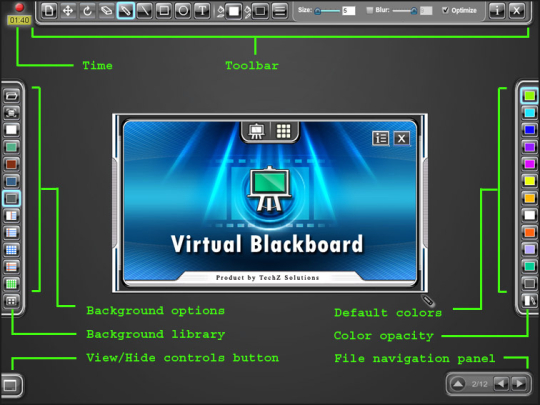This screenshot has height=405, width=540.
Task: Pick the orange-yellow pen color
Action: tap(529, 198)
